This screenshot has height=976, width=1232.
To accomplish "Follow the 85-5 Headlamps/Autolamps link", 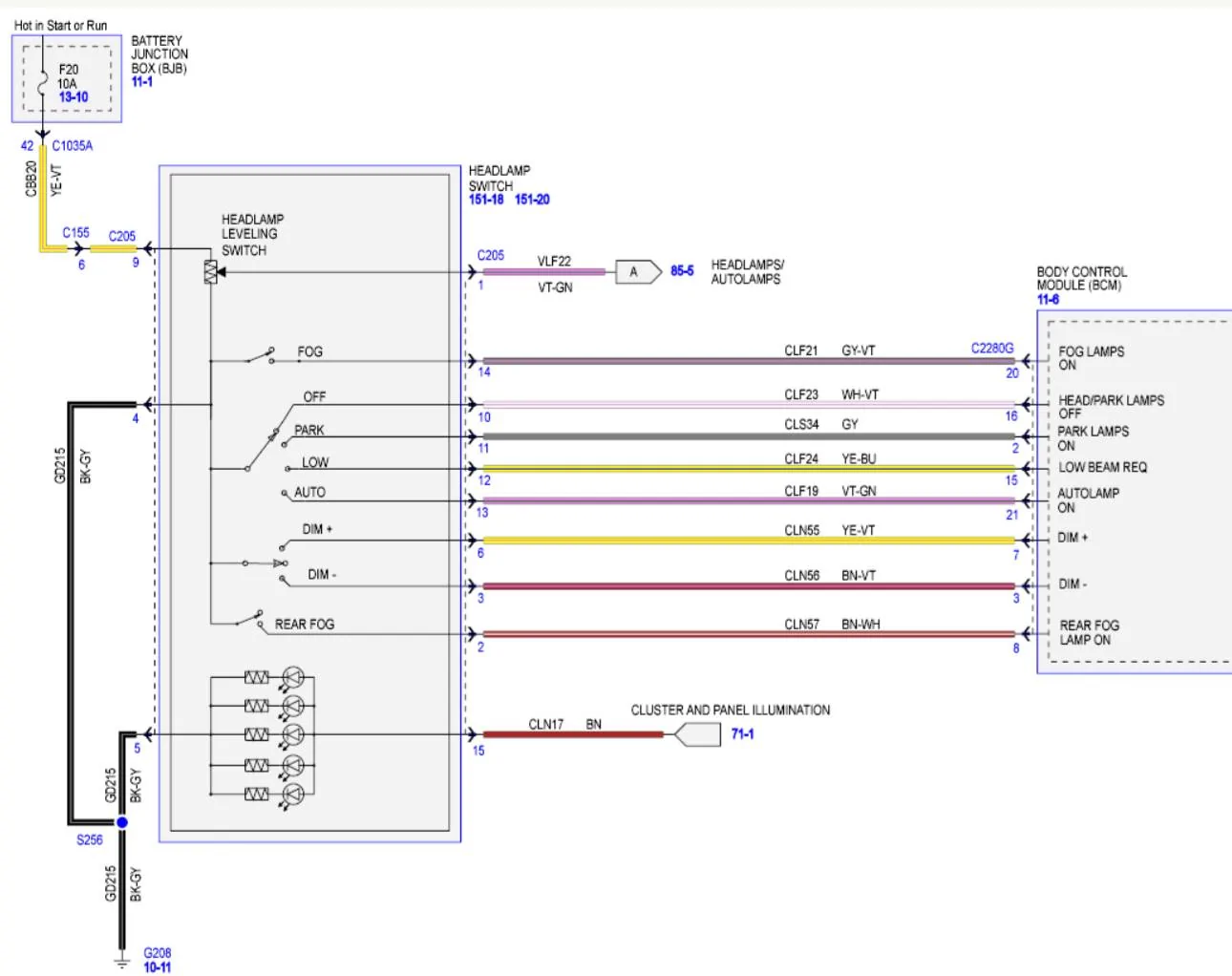I will tap(682, 271).
